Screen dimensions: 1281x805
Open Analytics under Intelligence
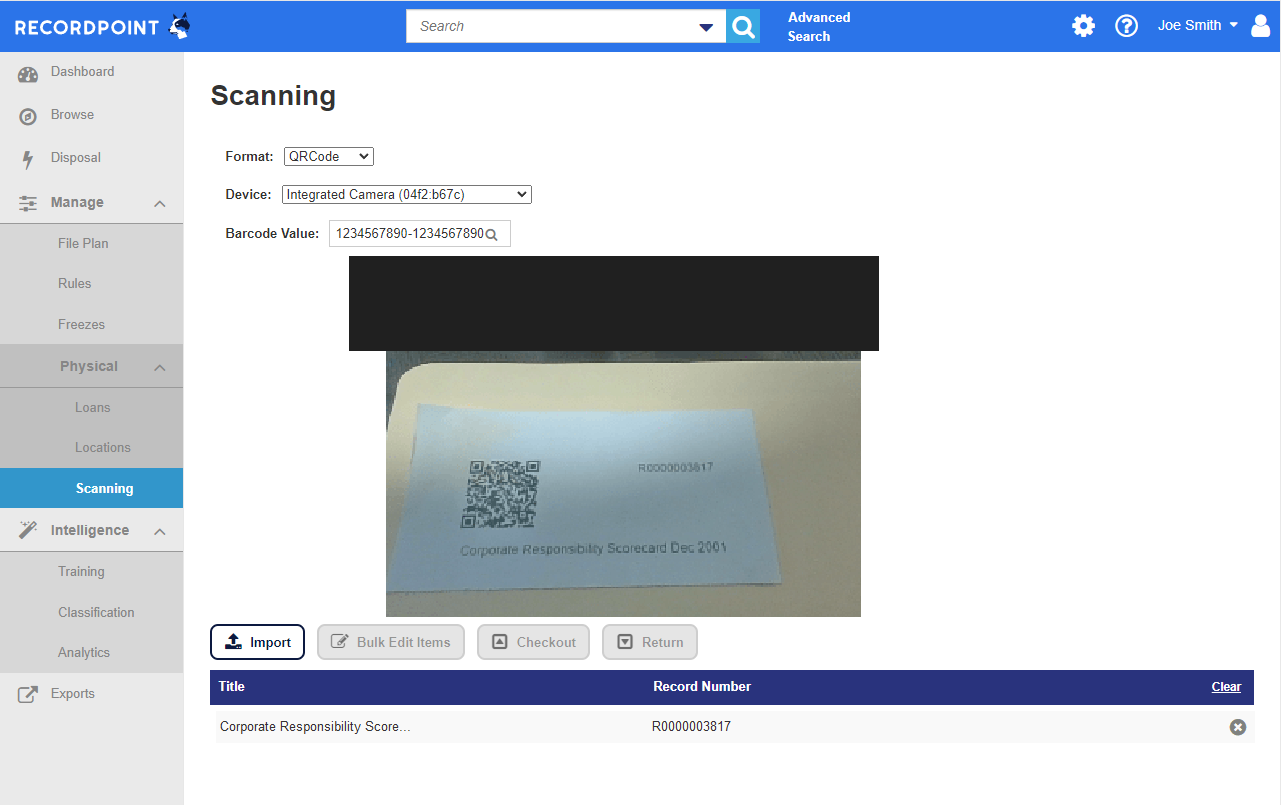coord(84,653)
